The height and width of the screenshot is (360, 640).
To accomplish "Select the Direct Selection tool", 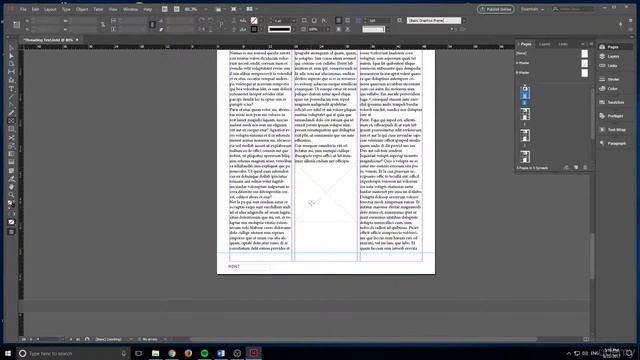I will pos(11,56).
